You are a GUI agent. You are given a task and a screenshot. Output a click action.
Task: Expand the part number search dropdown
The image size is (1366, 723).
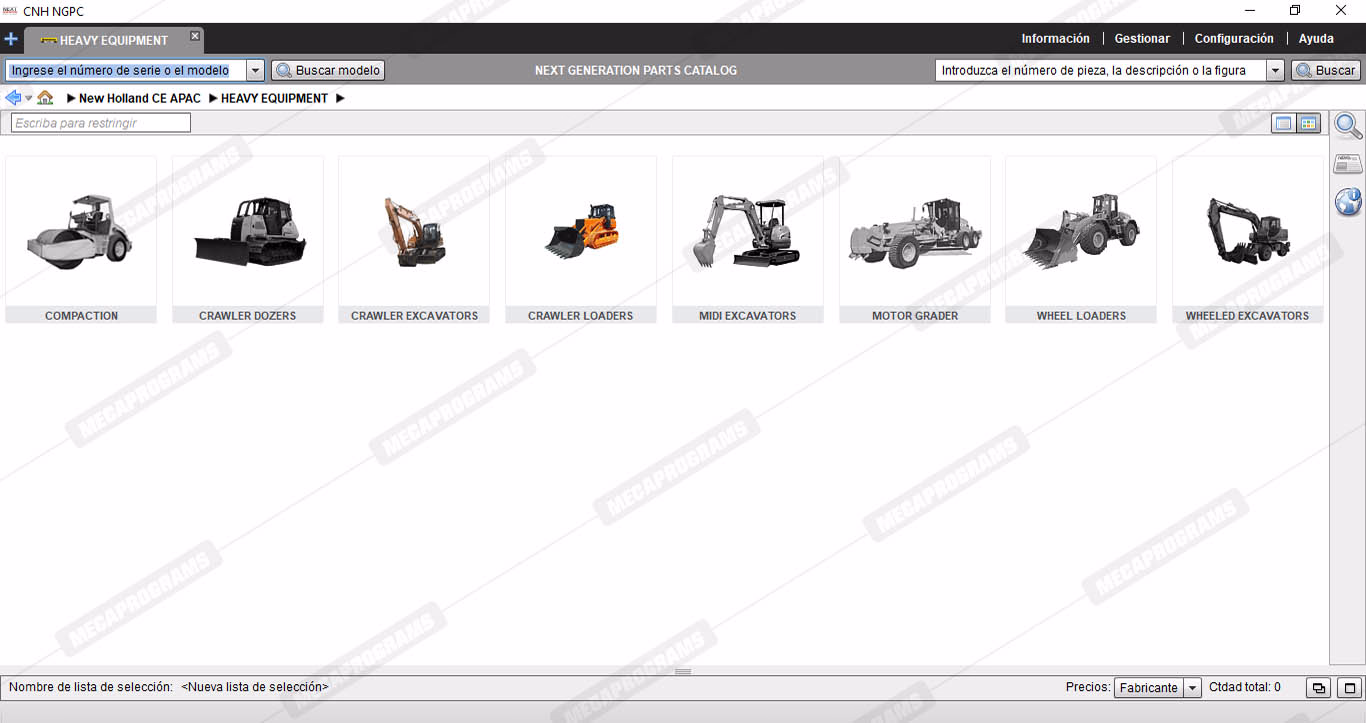(1275, 71)
